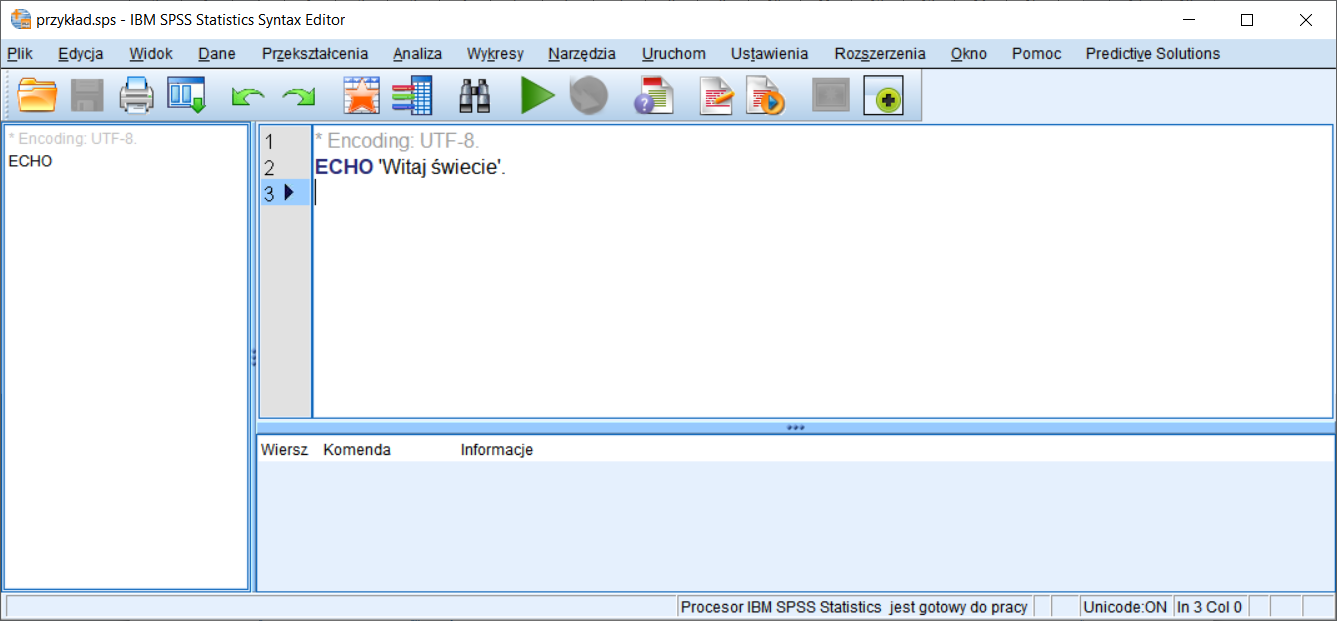Click the Go to Variable icon
Image resolution: width=1337 pixels, height=621 pixels.
click(411, 96)
